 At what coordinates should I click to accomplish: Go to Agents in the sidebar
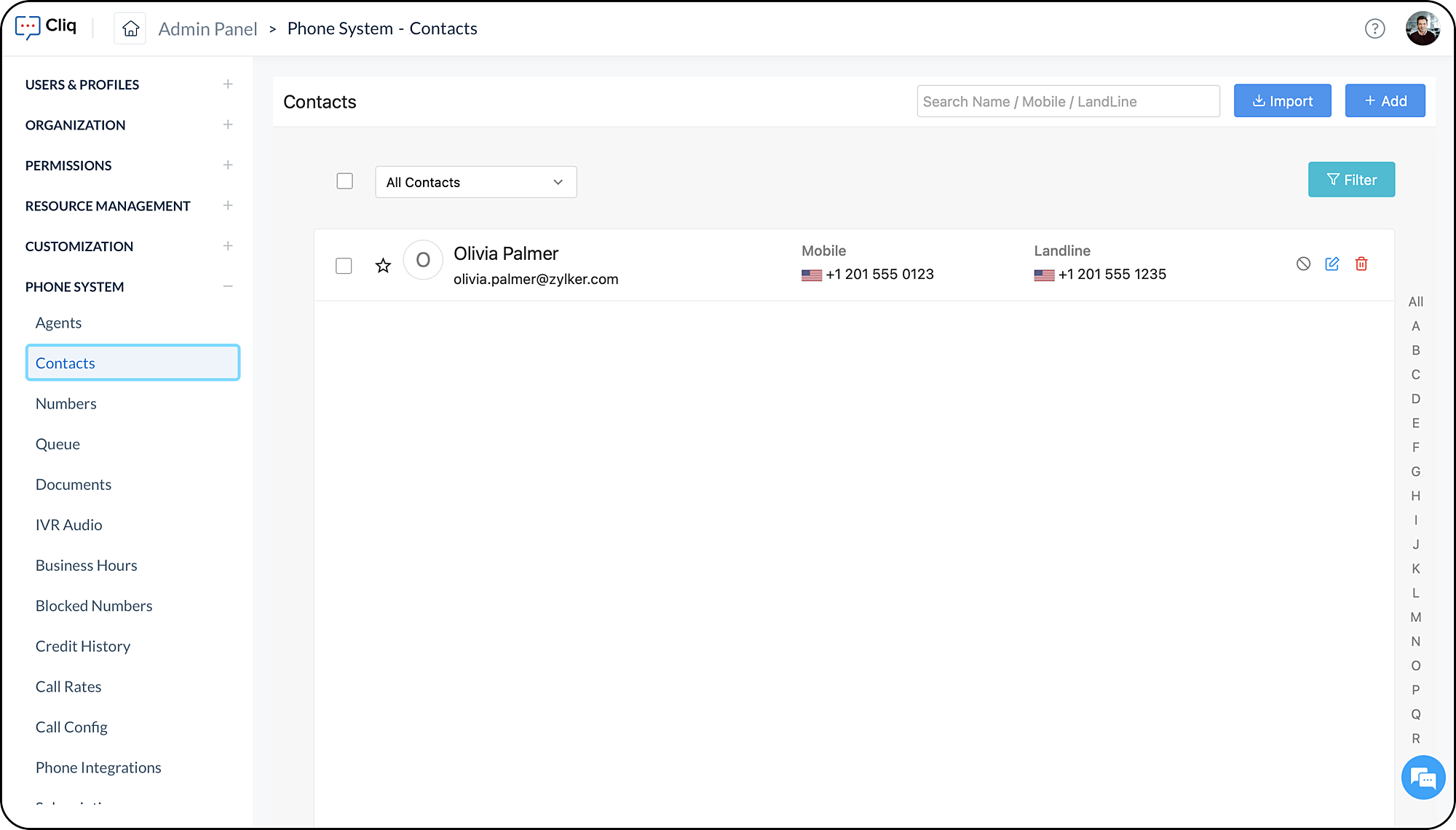58,323
